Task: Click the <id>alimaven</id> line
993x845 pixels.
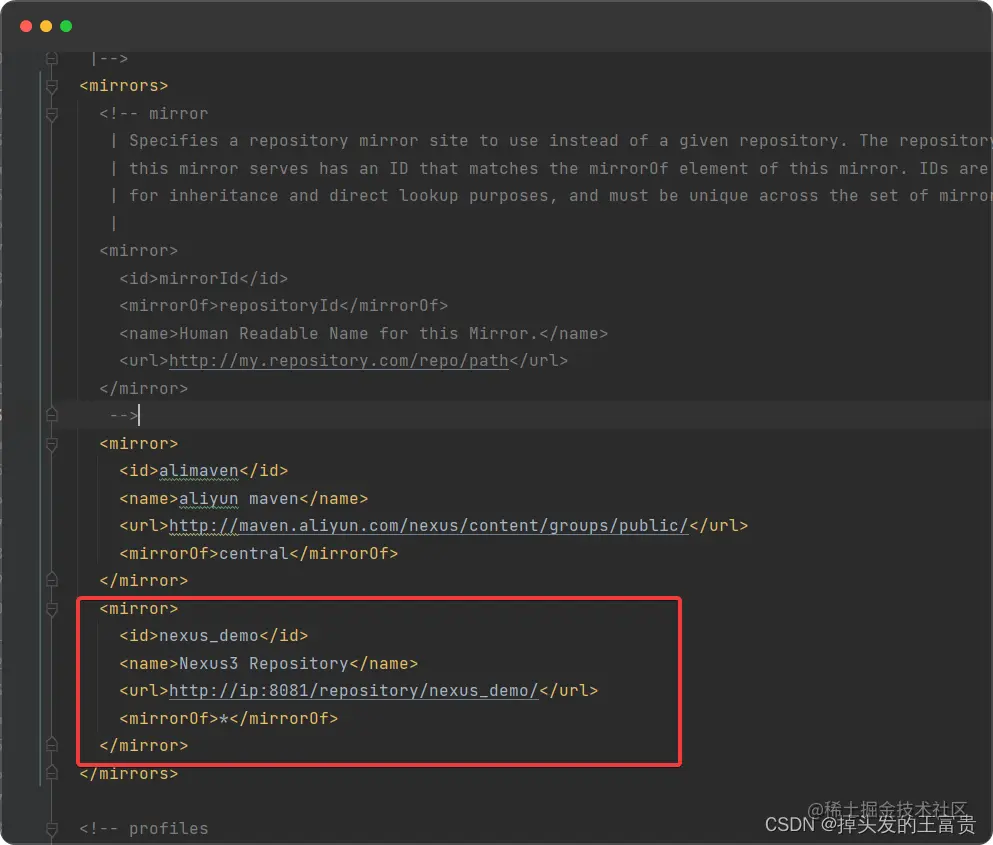Action: [204, 471]
